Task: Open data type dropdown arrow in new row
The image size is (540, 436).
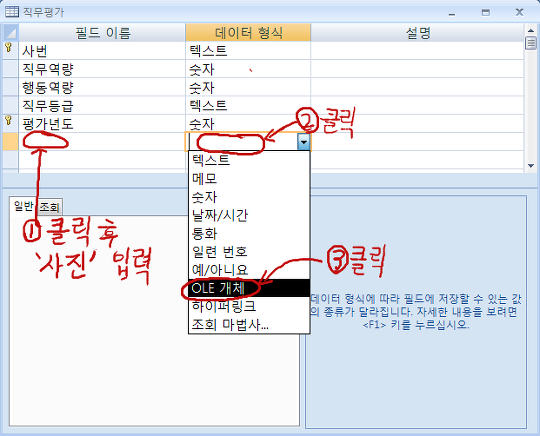Action: tap(303, 142)
